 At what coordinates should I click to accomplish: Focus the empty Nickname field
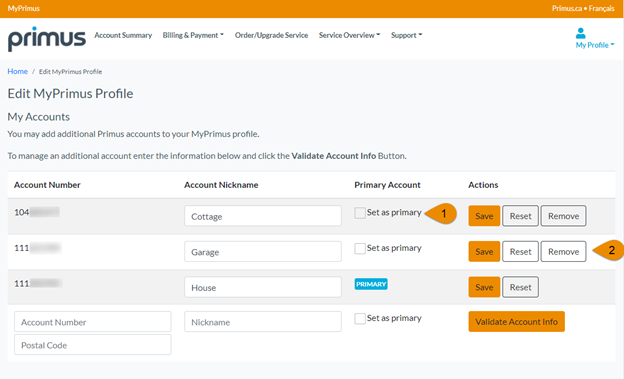[x=263, y=322]
